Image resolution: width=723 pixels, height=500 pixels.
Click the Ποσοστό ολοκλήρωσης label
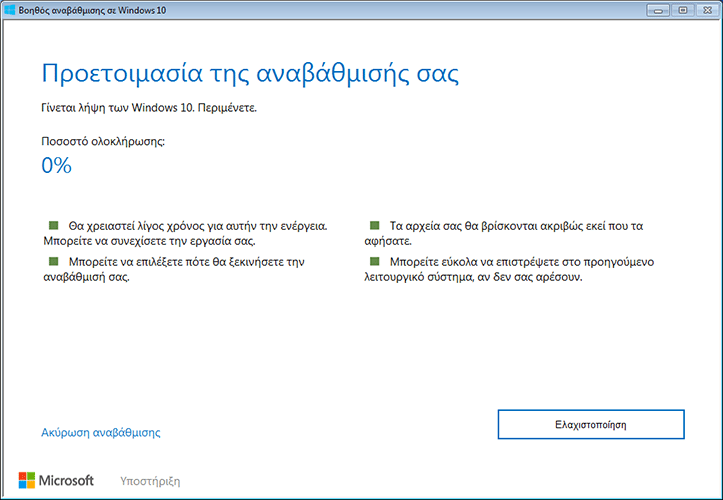pyautogui.click(x=103, y=141)
